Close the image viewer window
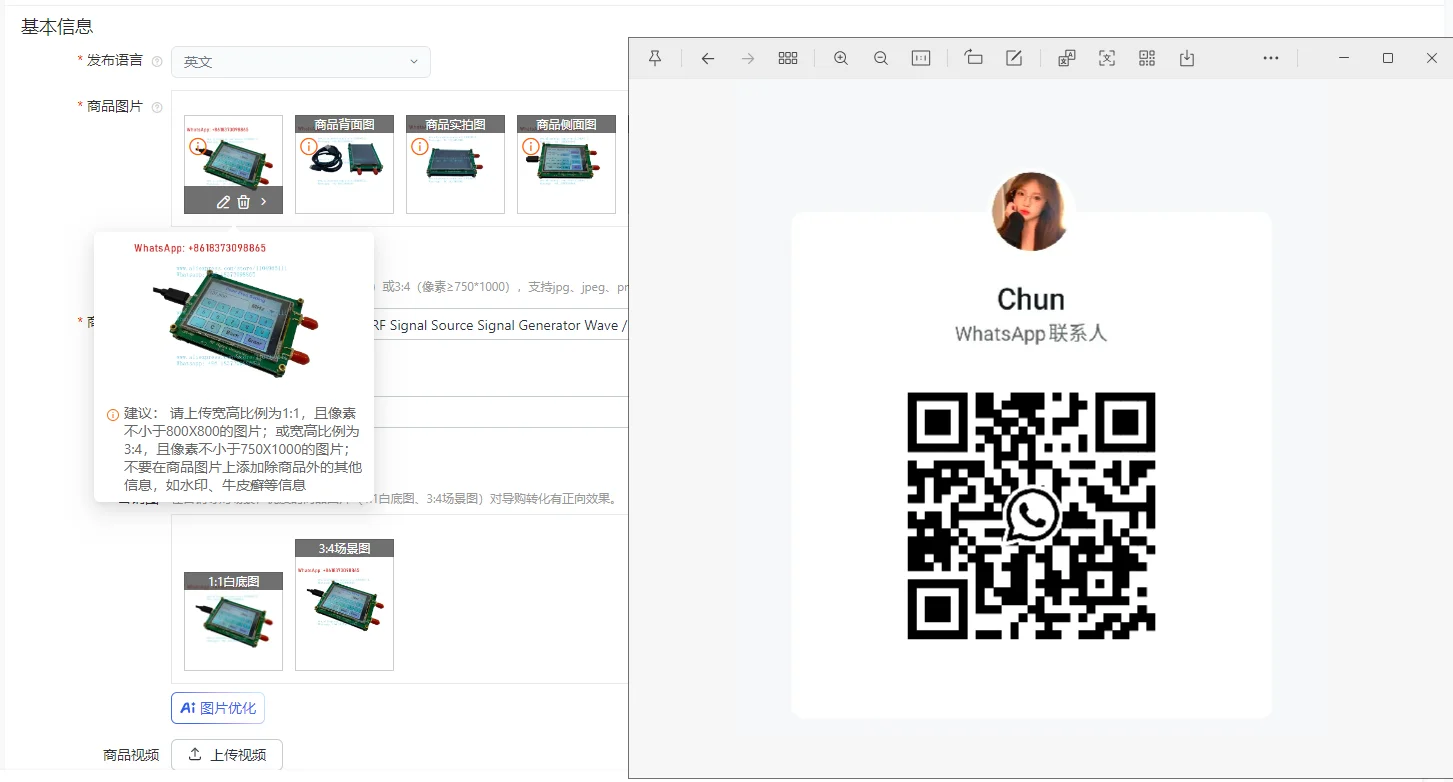The image size is (1453, 782). pyautogui.click(x=1431, y=58)
